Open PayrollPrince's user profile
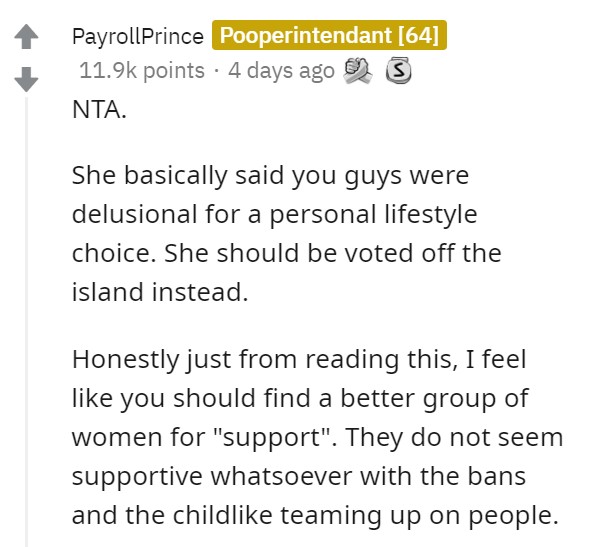610x547 pixels. 138,37
